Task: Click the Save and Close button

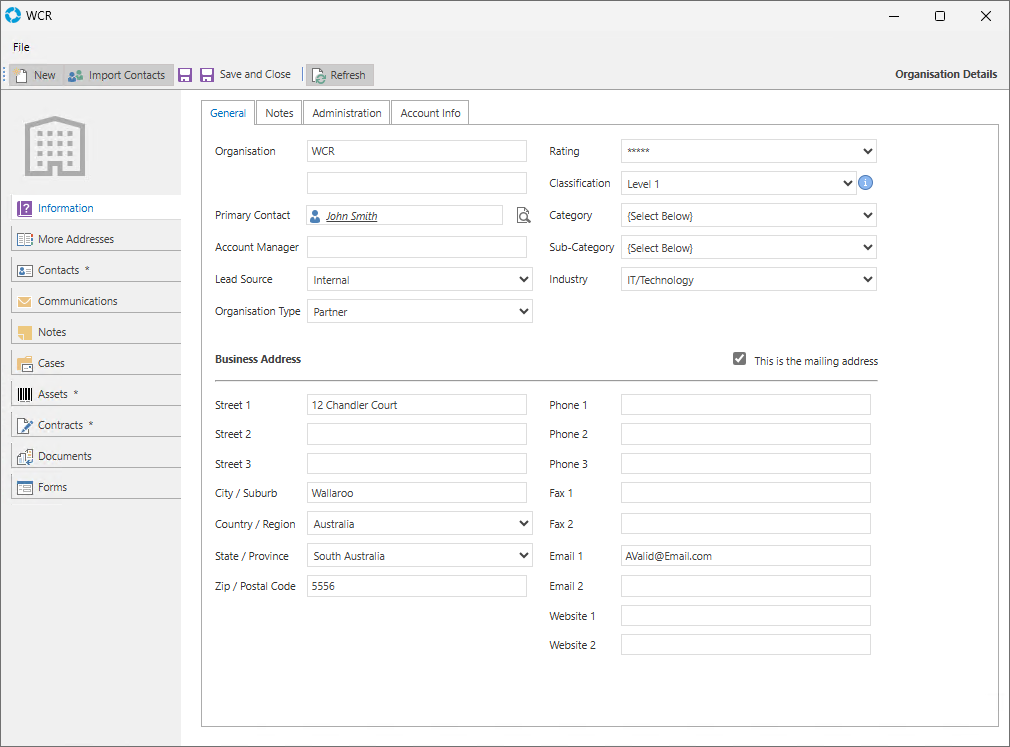Action: pos(245,75)
